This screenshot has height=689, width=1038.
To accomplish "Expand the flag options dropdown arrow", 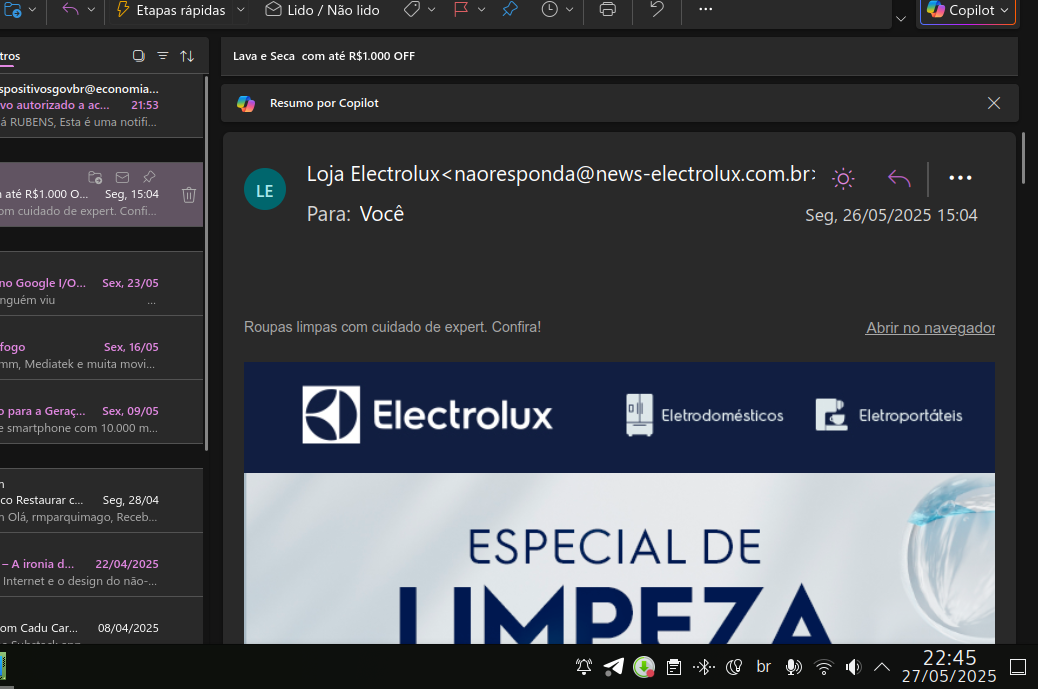I will tap(481, 10).
